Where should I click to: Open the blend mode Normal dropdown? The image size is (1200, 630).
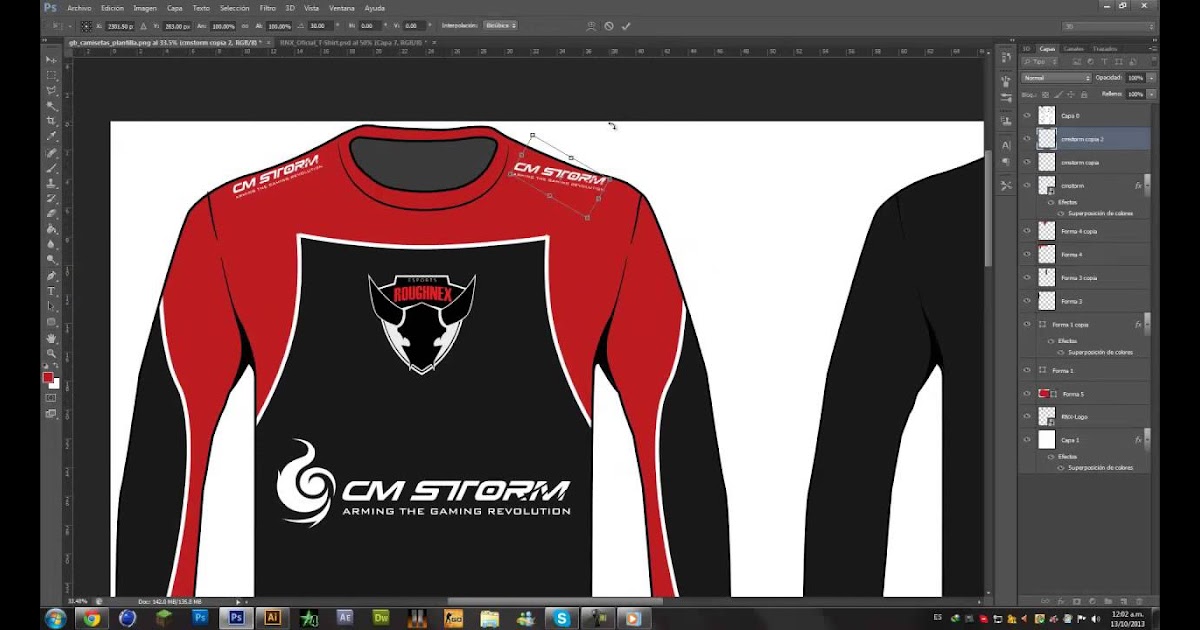click(1056, 78)
